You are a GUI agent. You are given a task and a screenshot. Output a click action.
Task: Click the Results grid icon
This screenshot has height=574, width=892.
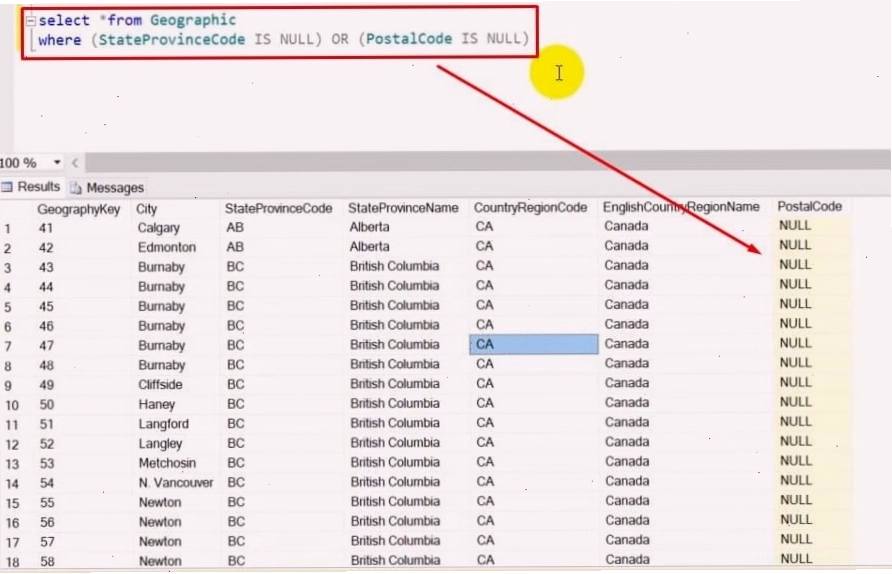[7, 187]
